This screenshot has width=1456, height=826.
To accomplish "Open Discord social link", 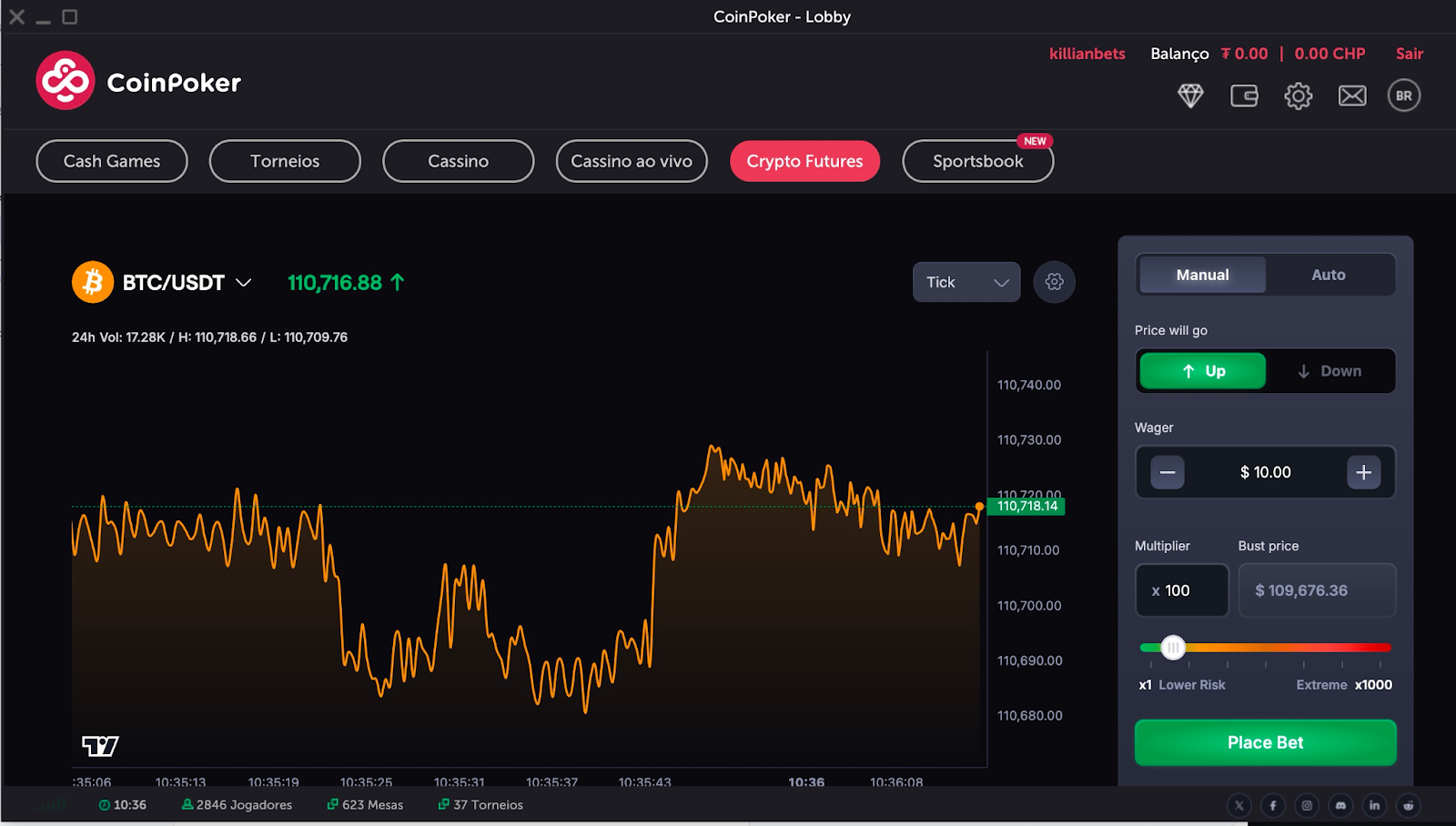I will tap(1340, 805).
